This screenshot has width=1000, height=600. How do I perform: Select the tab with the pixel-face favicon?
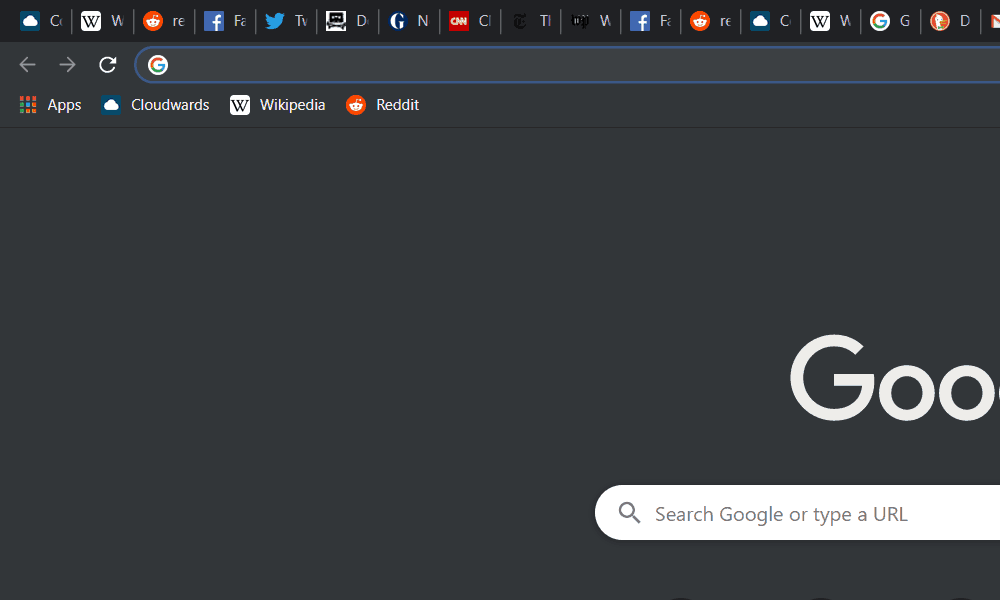pos(347,21)
